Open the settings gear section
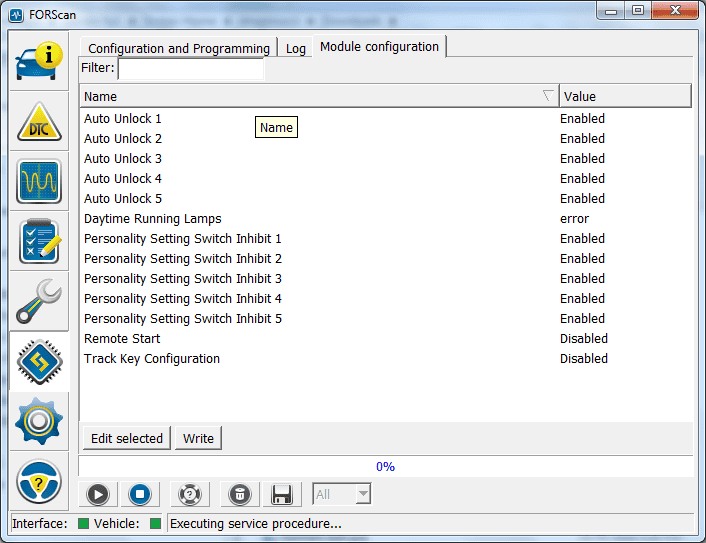The image size is (706, 543). point(39,421)
